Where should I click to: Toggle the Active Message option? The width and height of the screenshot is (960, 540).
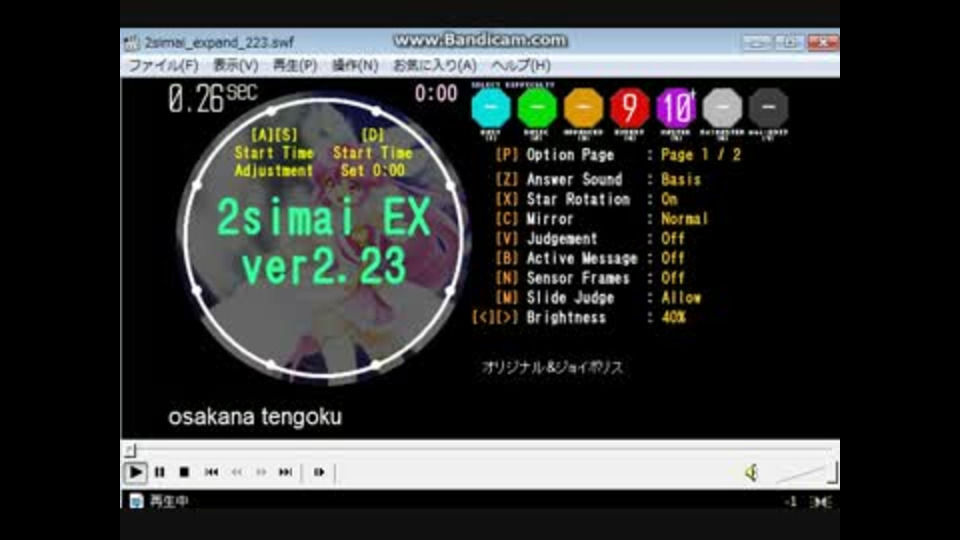590,258
